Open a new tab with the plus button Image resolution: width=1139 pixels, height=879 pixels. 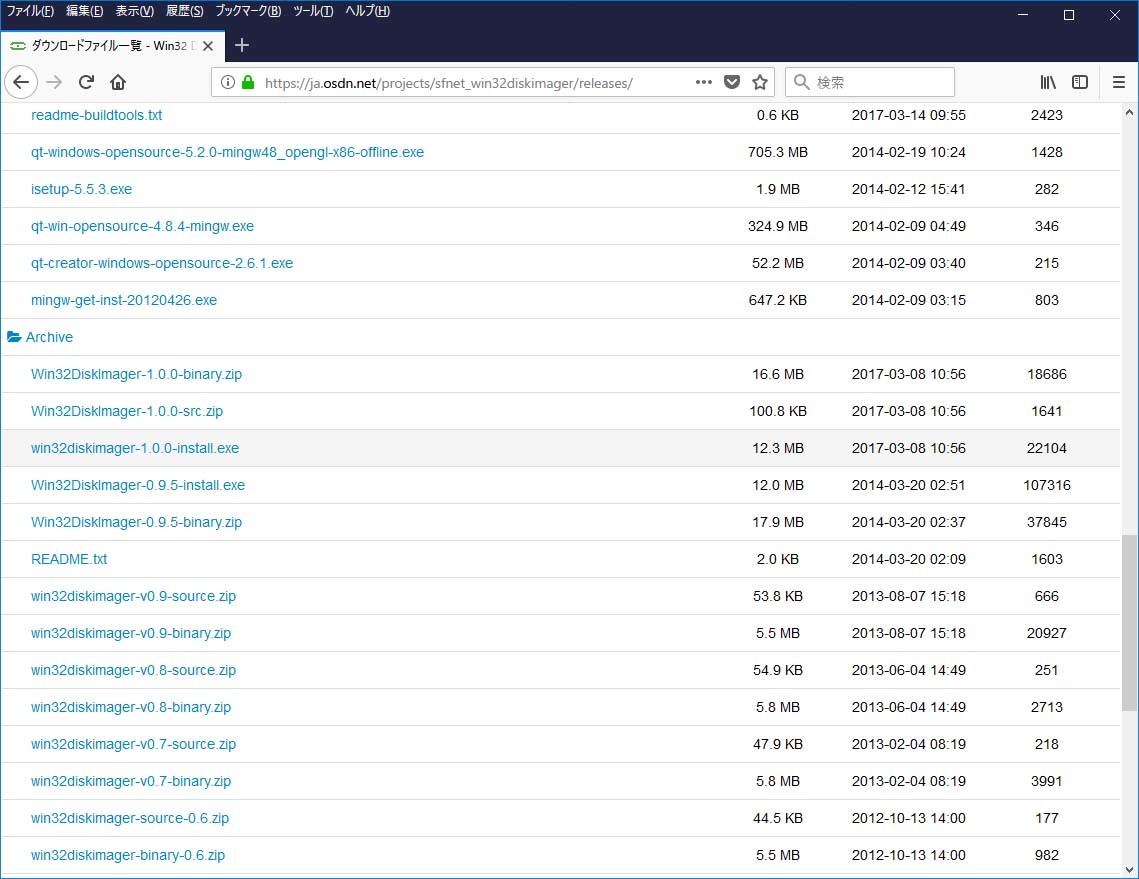[x=242, y=45]
